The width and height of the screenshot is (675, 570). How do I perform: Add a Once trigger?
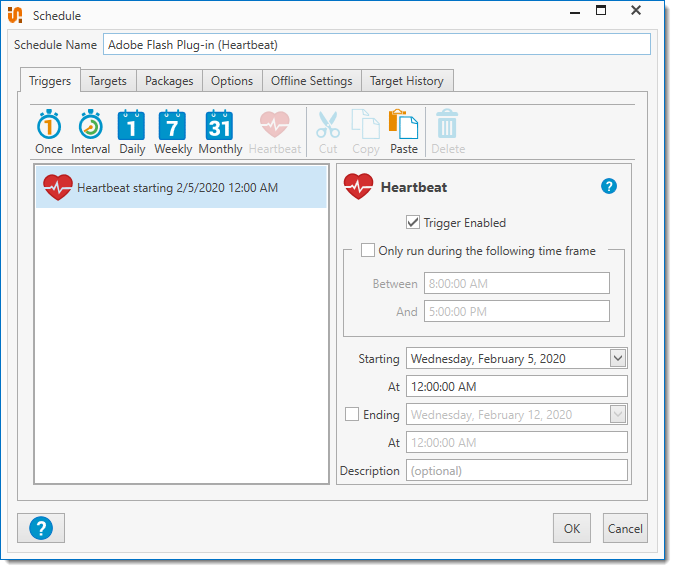(x=49, y=132)
